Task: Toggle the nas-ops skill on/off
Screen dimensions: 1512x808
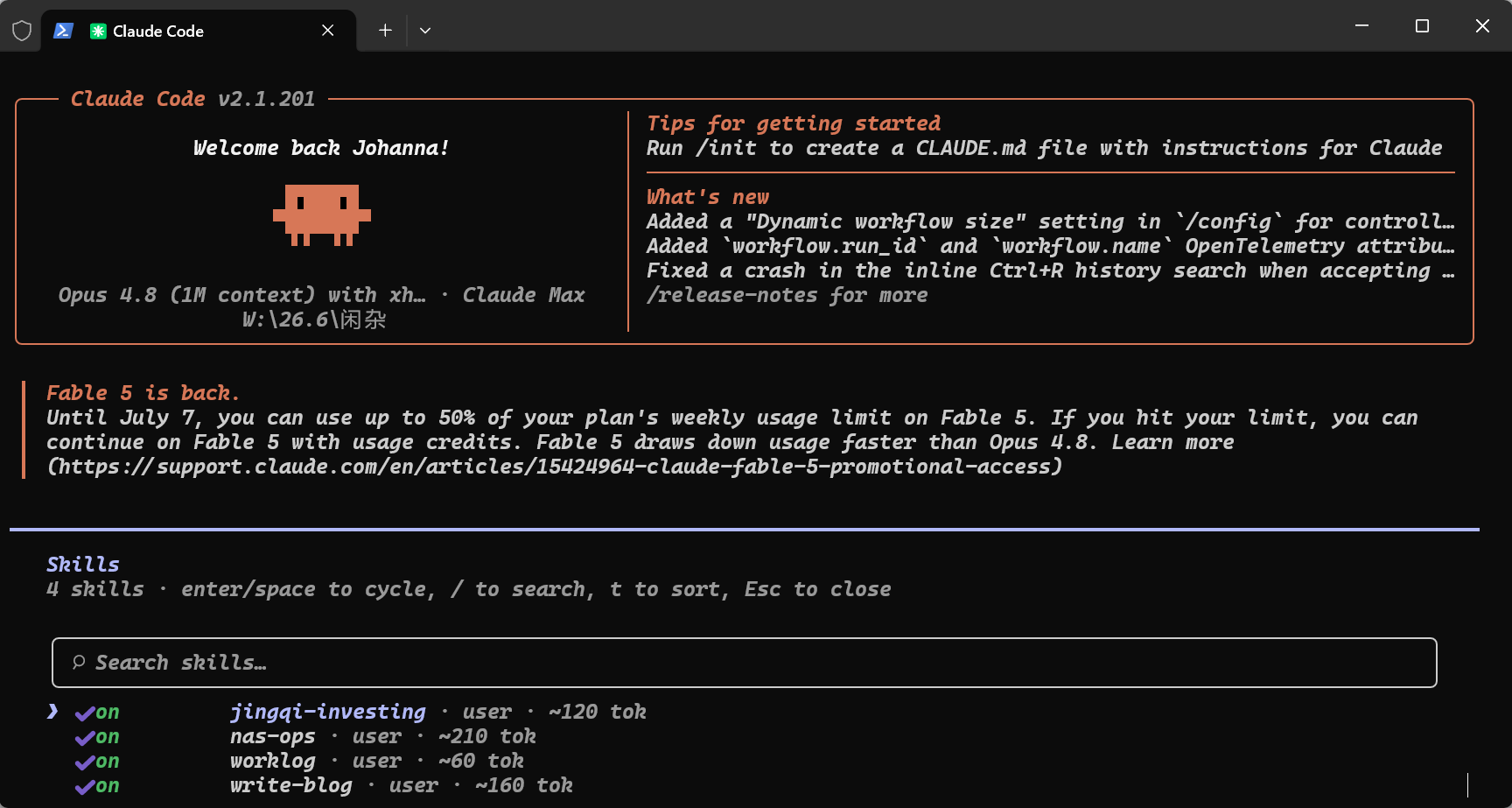Action: pyautogui.click(x=97, y=737)
